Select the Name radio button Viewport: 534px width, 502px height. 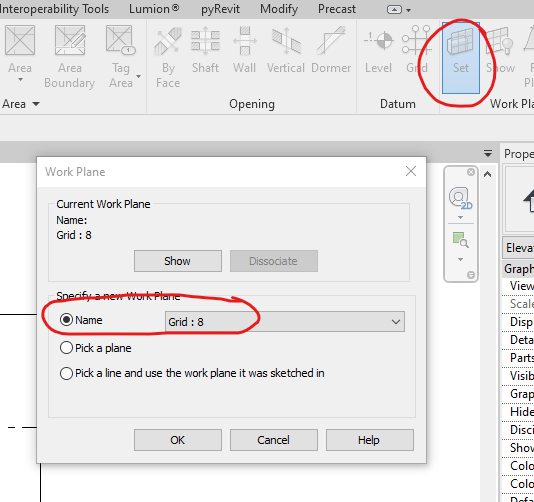(x=66, y=320)
